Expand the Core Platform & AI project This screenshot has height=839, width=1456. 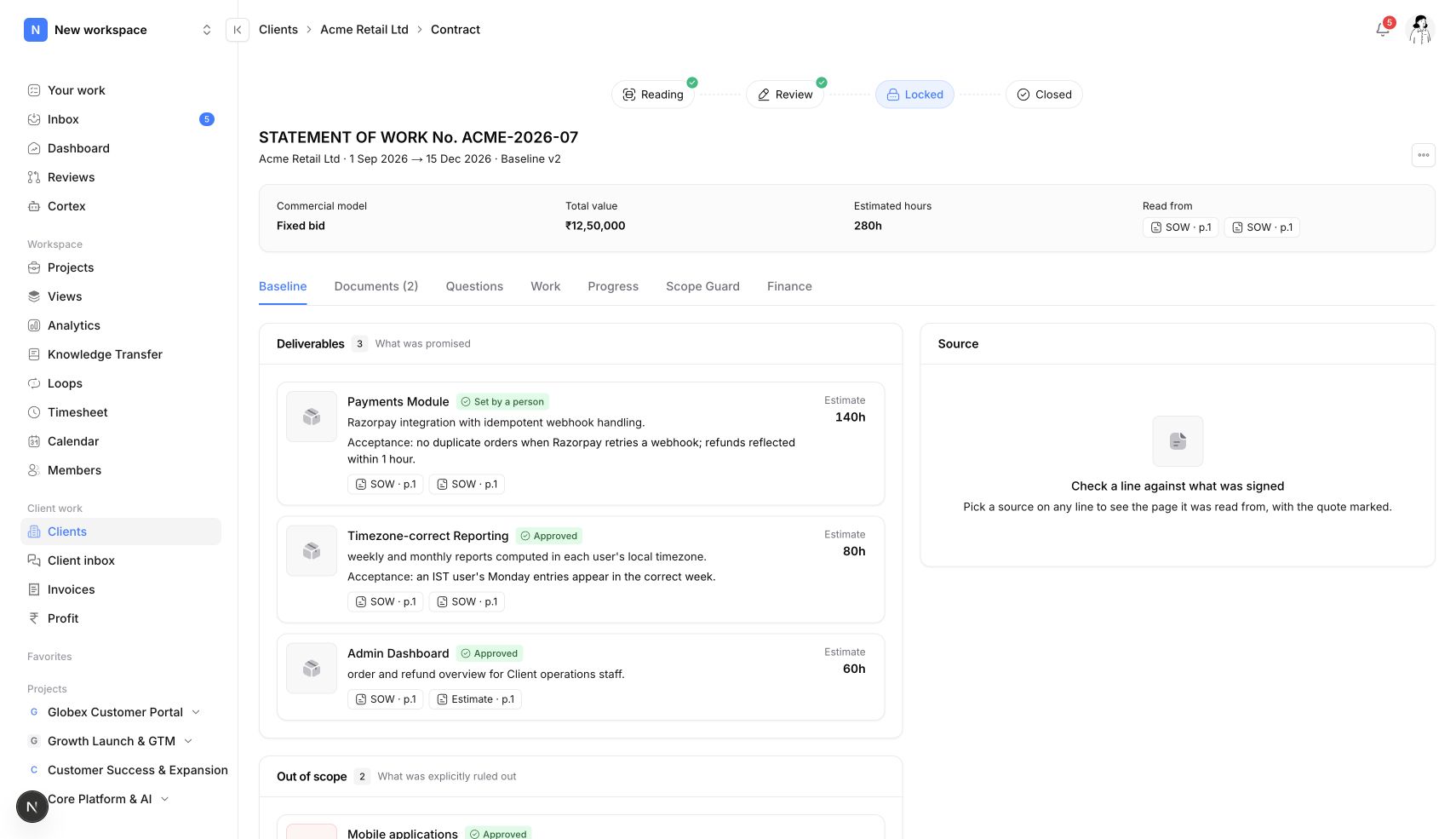164,799
